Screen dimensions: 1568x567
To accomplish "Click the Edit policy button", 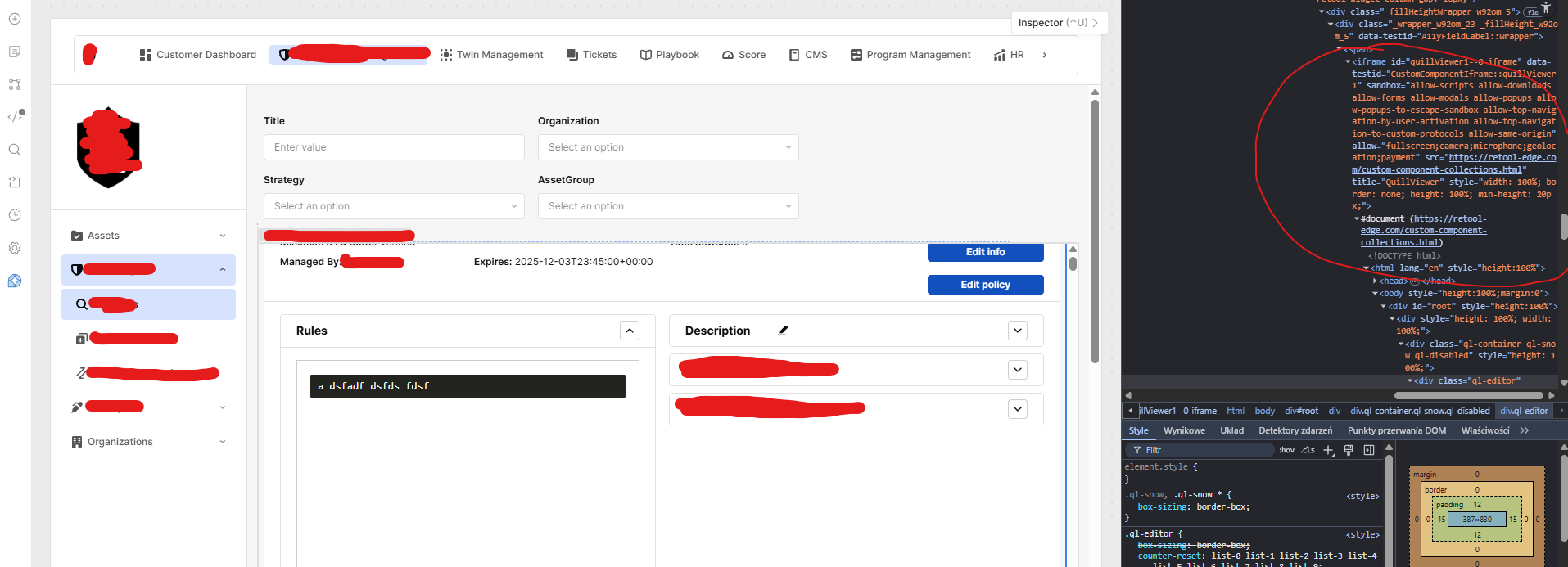I will point(985,285).
